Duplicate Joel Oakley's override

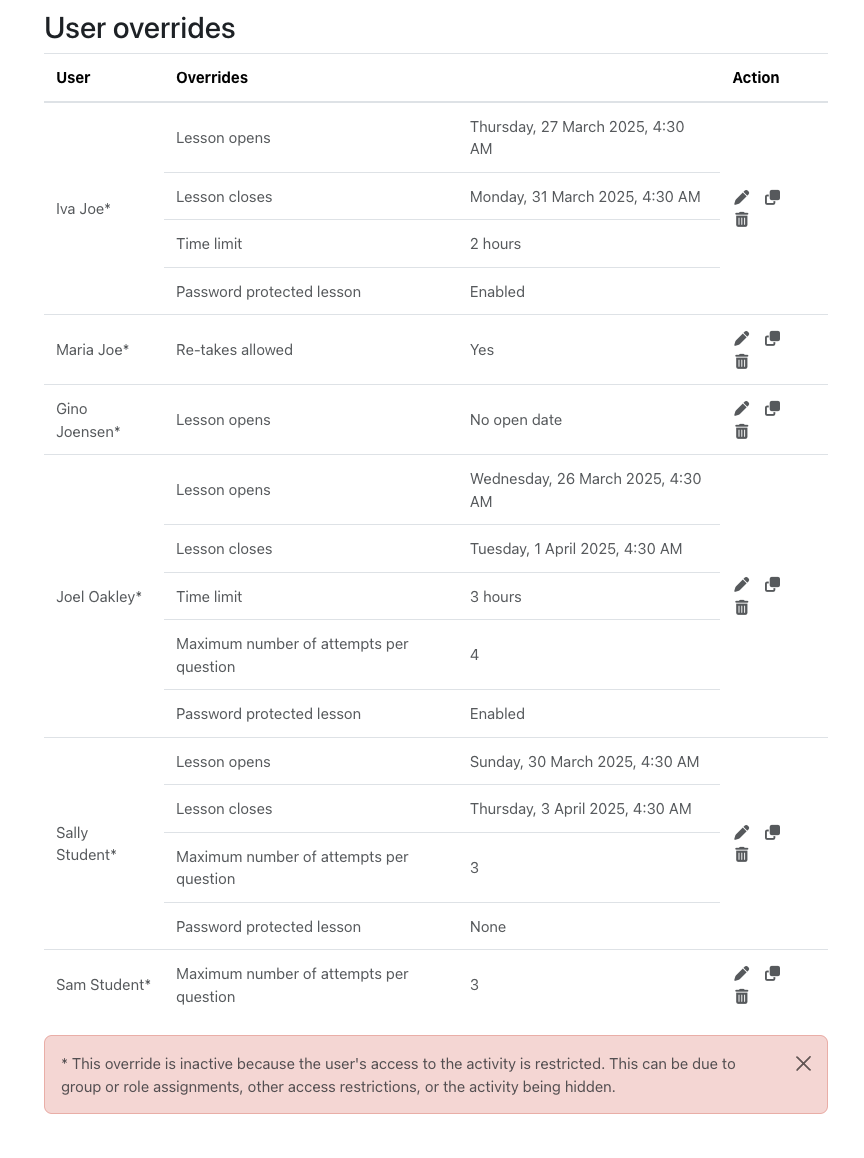(x=772, y=584)
